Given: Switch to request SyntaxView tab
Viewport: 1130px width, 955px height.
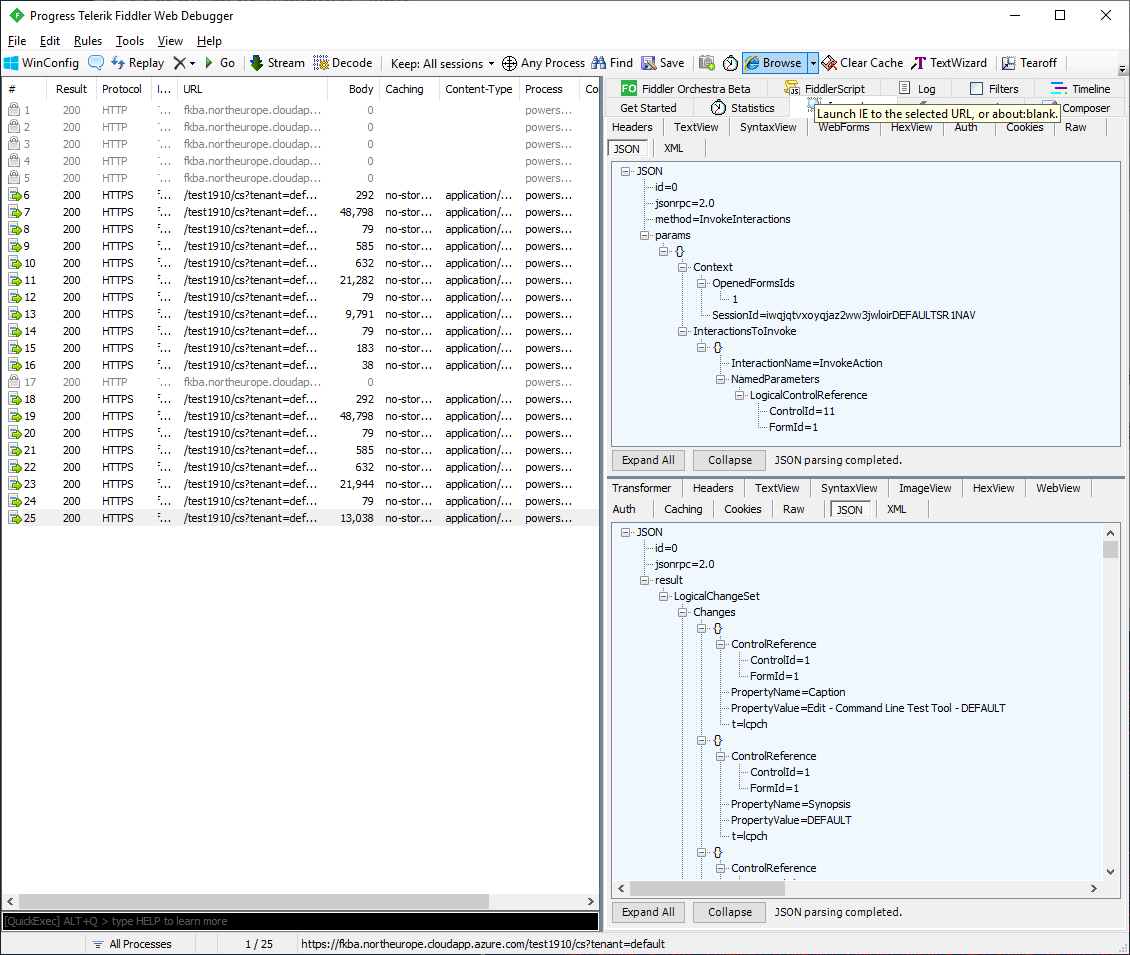Looking at the screenshot, I should click(768, 127).
